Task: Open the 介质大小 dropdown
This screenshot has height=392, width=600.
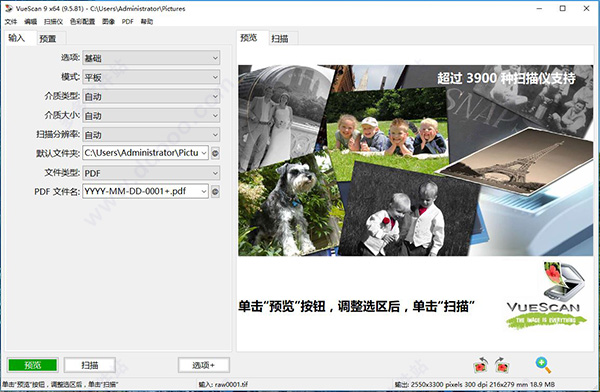Action: click(x=151, y=116)
